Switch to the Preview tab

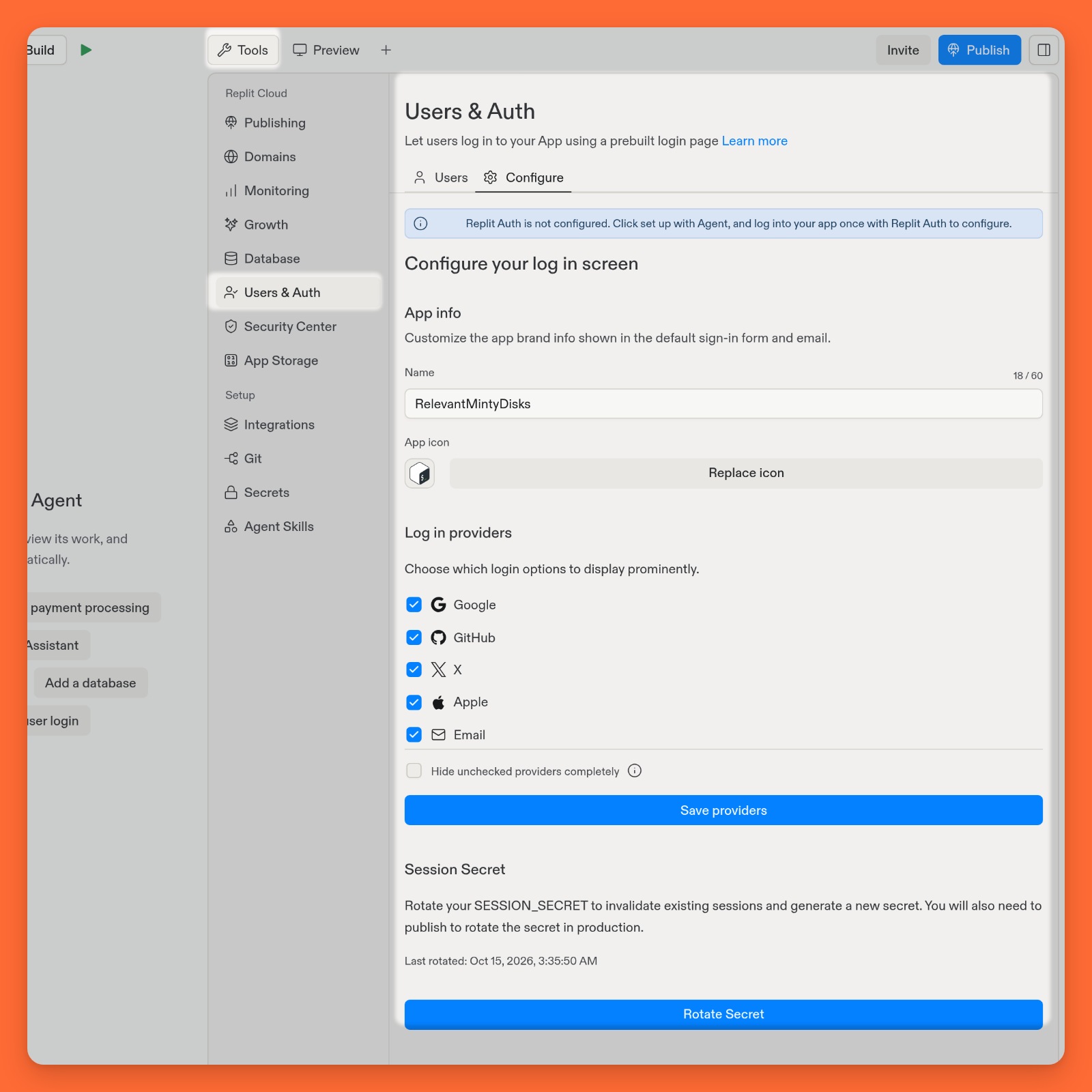point(326,51)
